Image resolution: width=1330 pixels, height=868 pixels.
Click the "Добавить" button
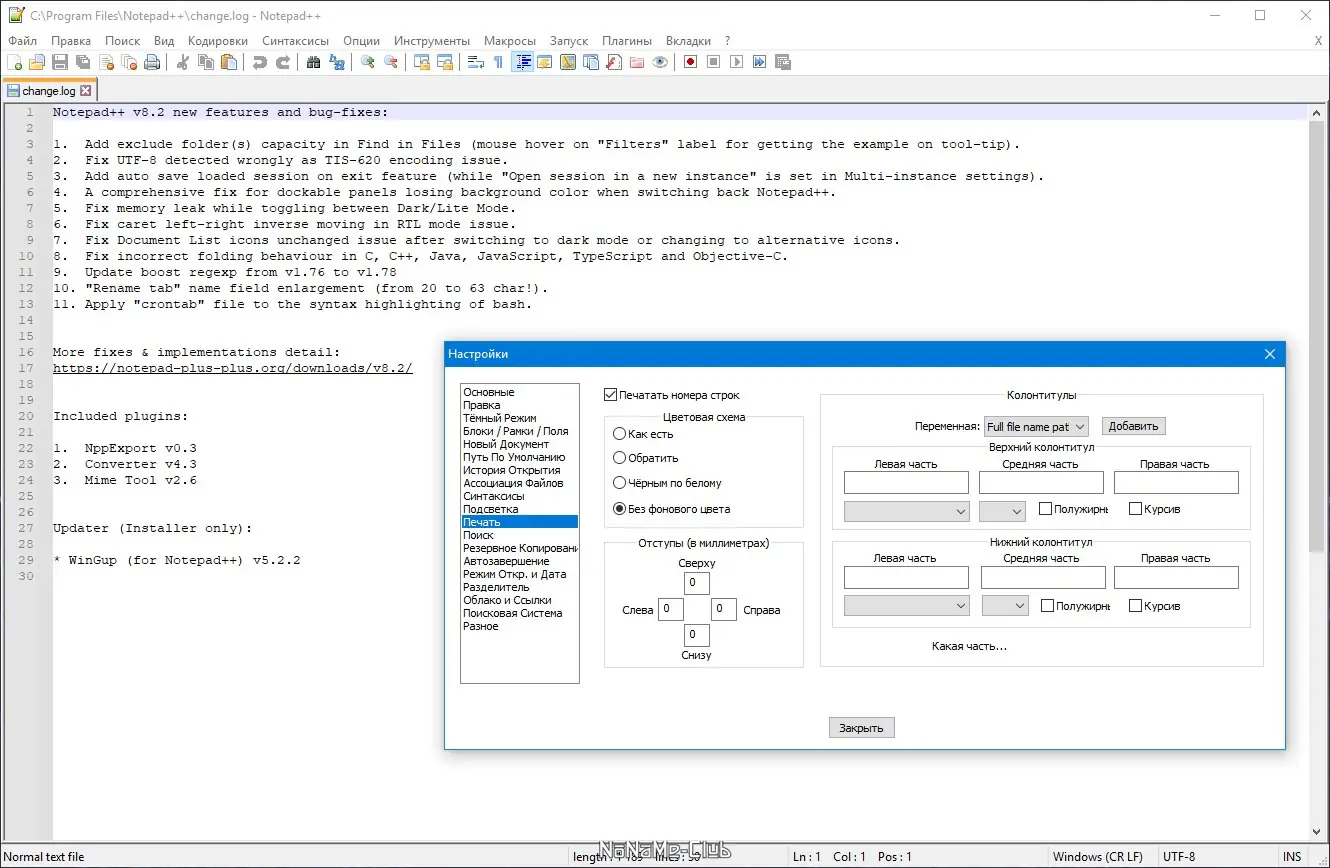tap(1133, 426)
